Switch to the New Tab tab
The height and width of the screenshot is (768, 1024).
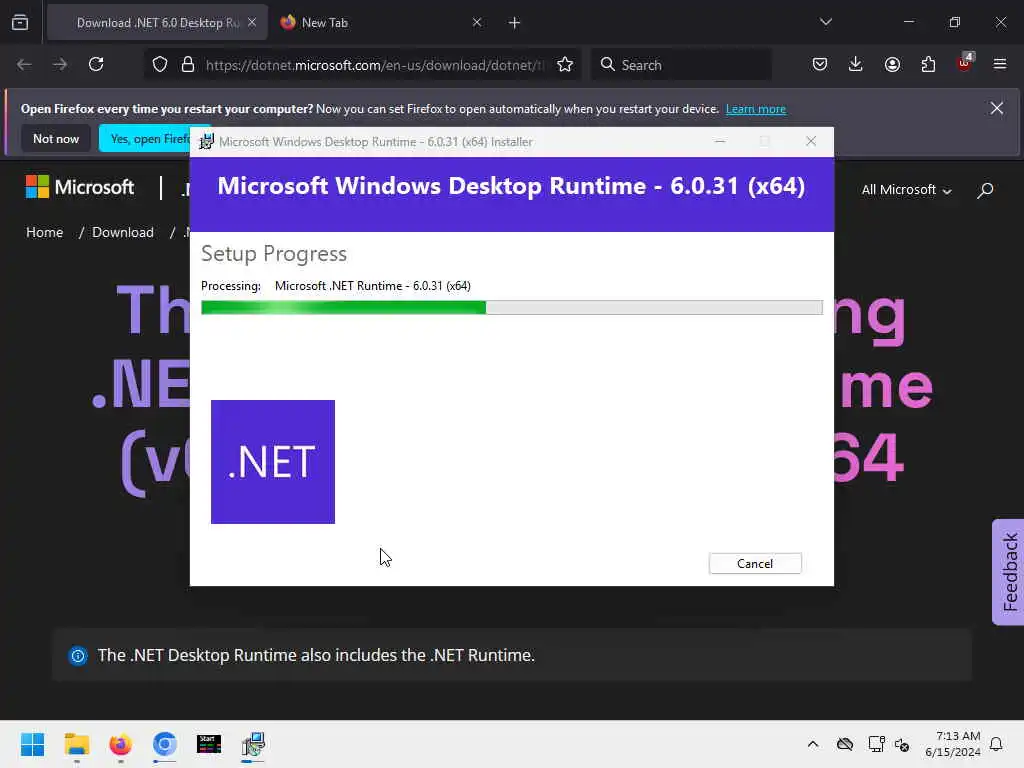(381, 23)
